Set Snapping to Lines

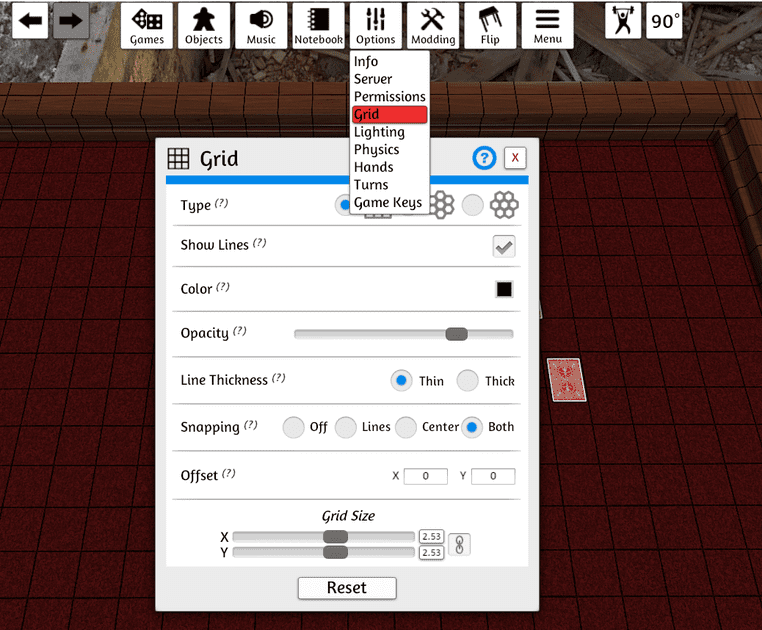click(346, 427)
